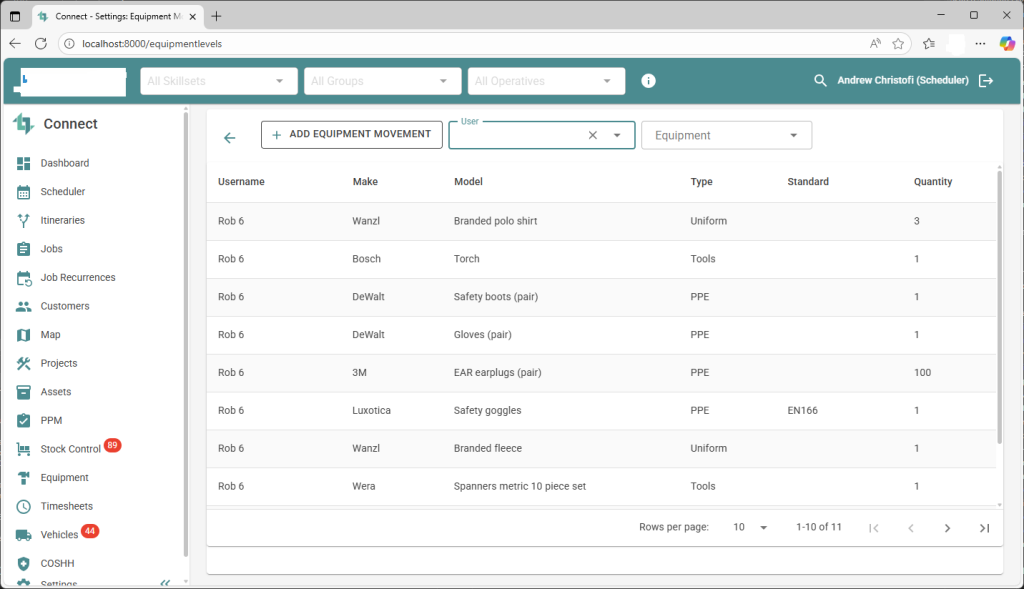Open the Projects tools icon
This screenshot has height=589, width=1024.
click(x=24, y=363)
